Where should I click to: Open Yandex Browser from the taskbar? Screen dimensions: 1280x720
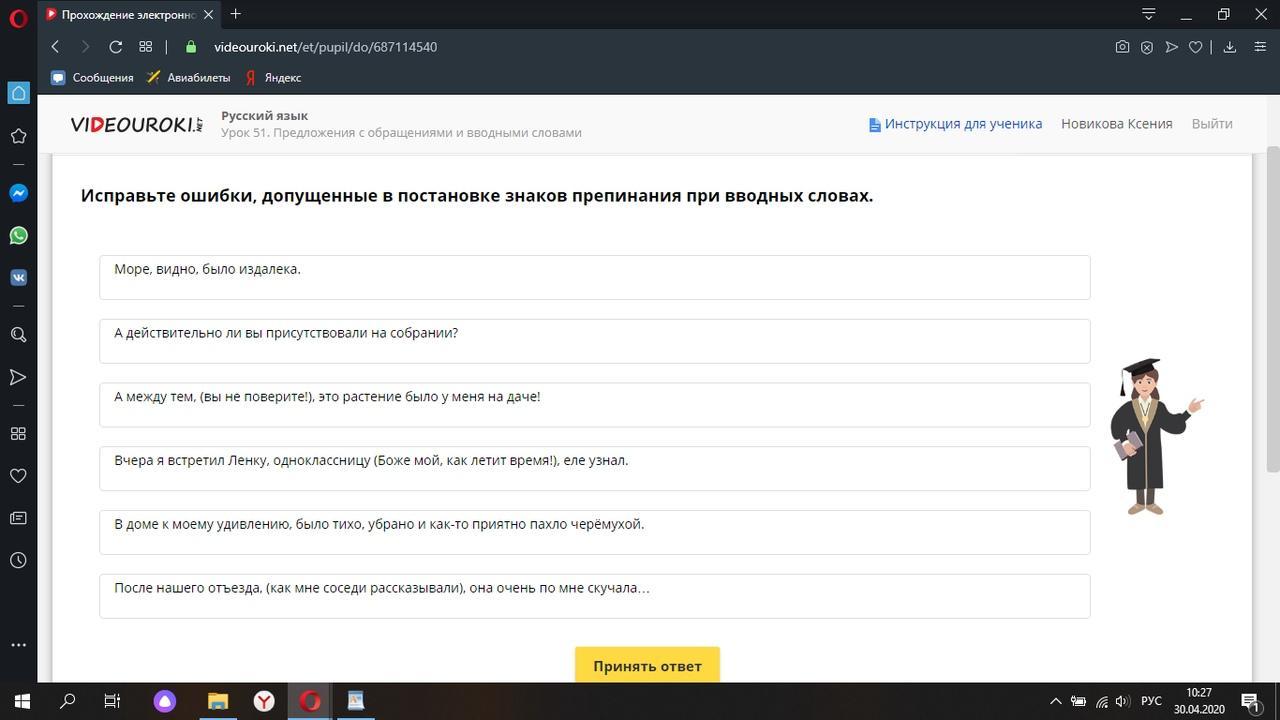[264, 701]
